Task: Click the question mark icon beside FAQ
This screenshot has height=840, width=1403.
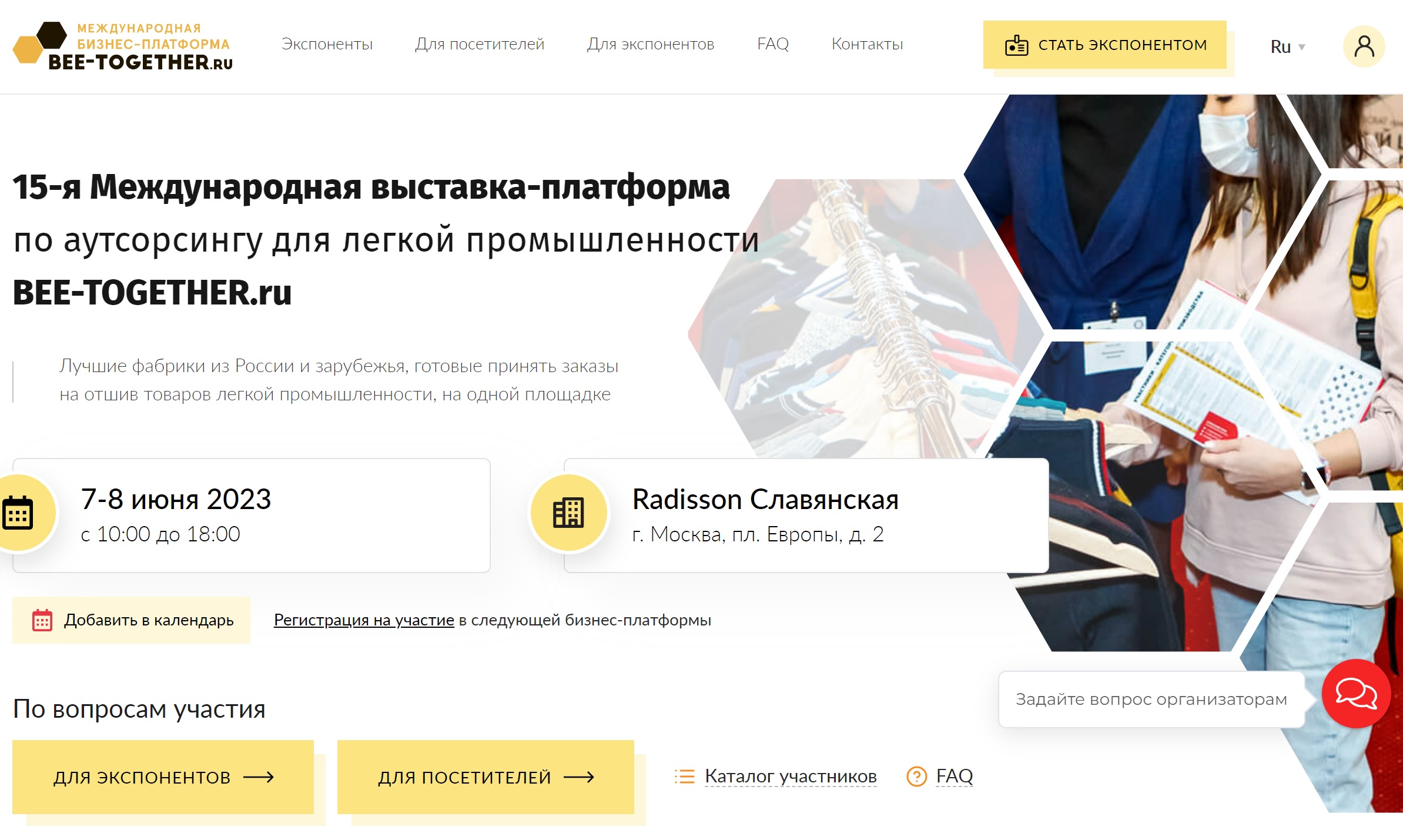Action: [x=916, y=777]
